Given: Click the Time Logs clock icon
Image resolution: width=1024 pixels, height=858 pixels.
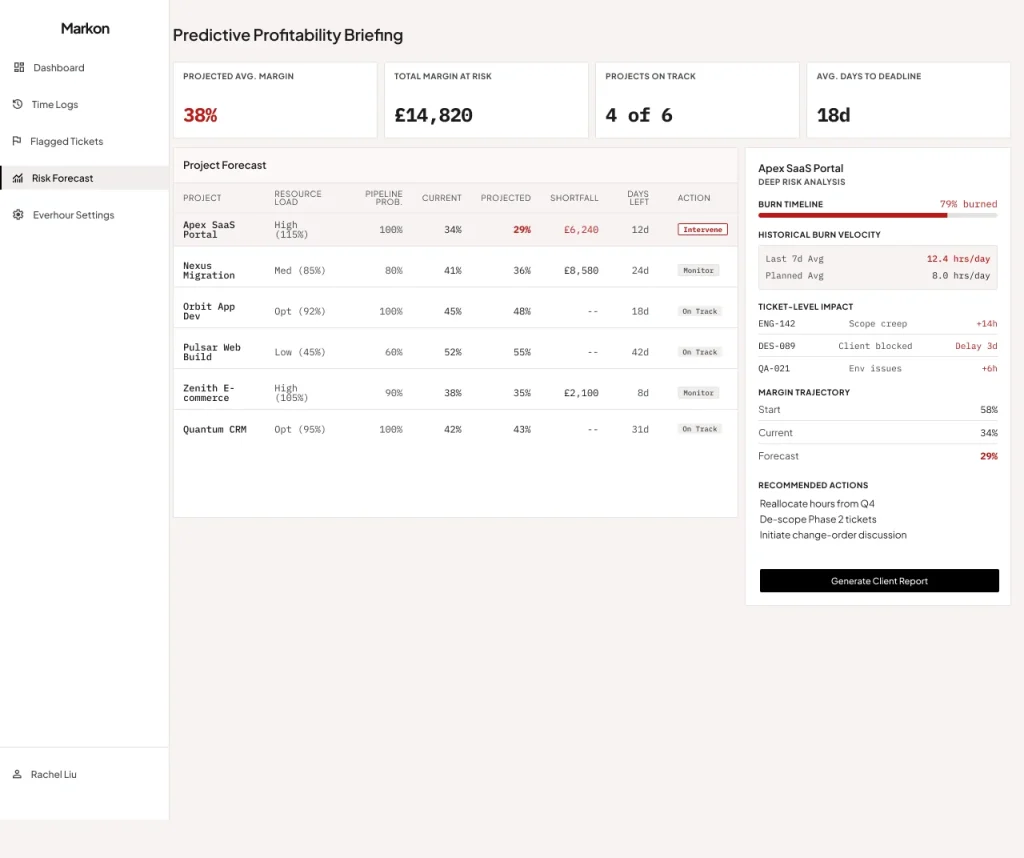Looking at the screenshot, I should coord(18,104).
